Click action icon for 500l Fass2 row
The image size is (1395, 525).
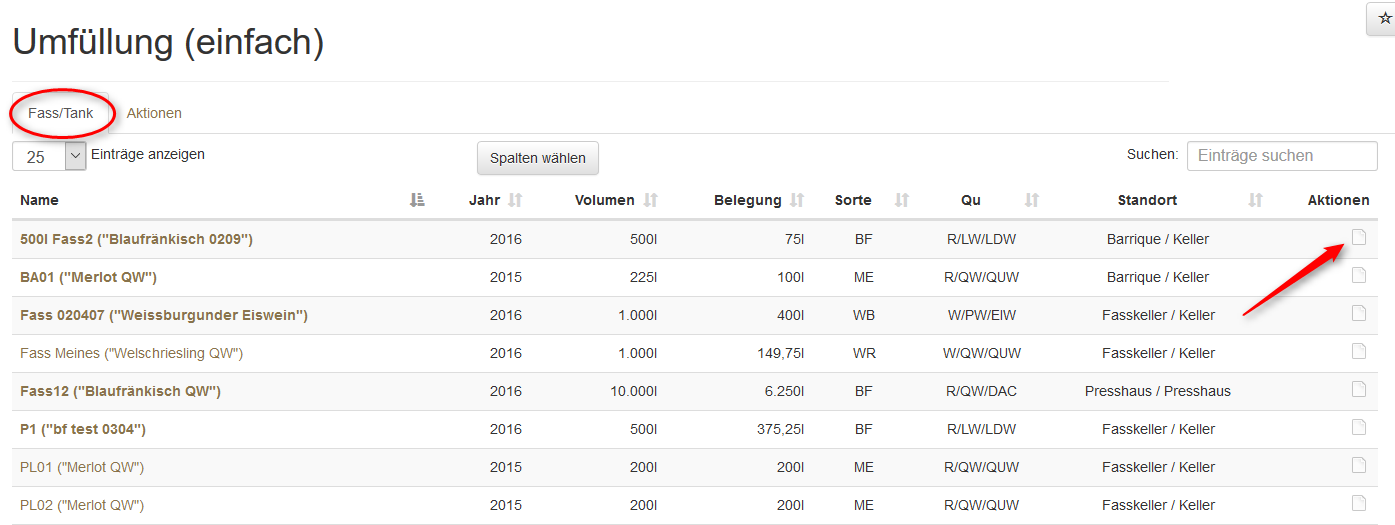[x=1358, y=237]
